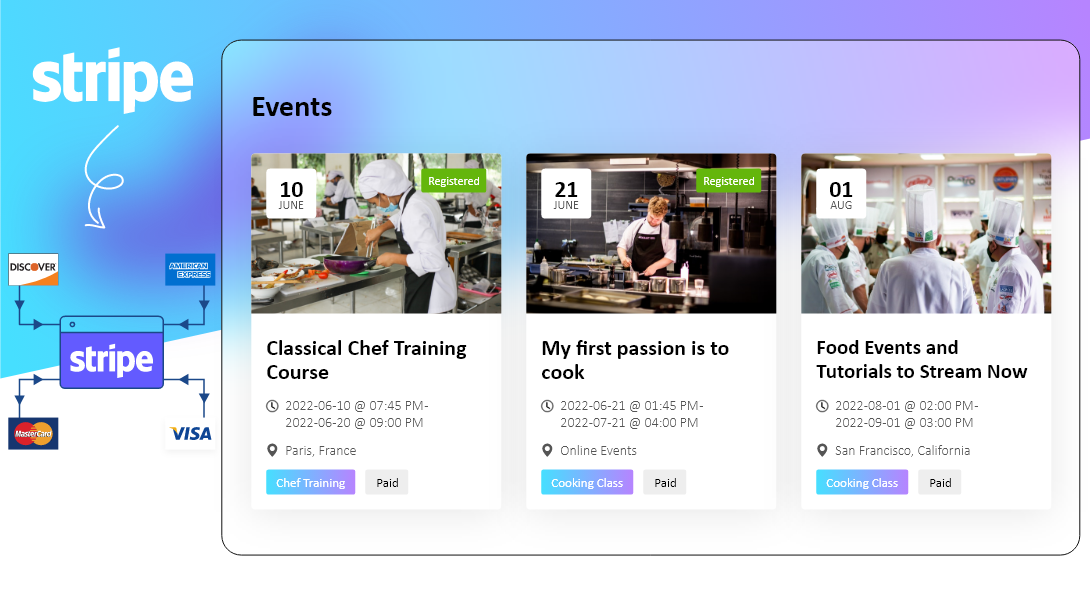Click the large Stripe logo
This screenshot has height=595, width=1090.
[112, 79]
